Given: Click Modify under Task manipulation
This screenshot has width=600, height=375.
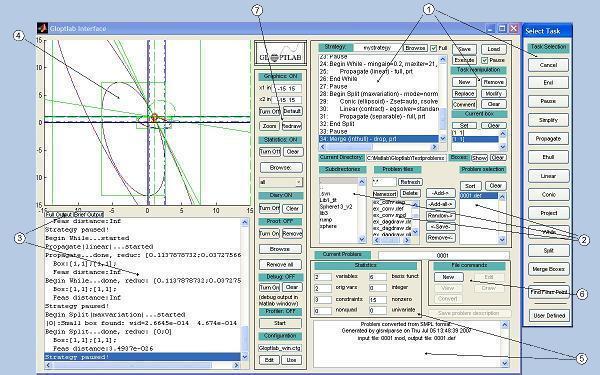Looking at the screenshot, I should (494, 93).
